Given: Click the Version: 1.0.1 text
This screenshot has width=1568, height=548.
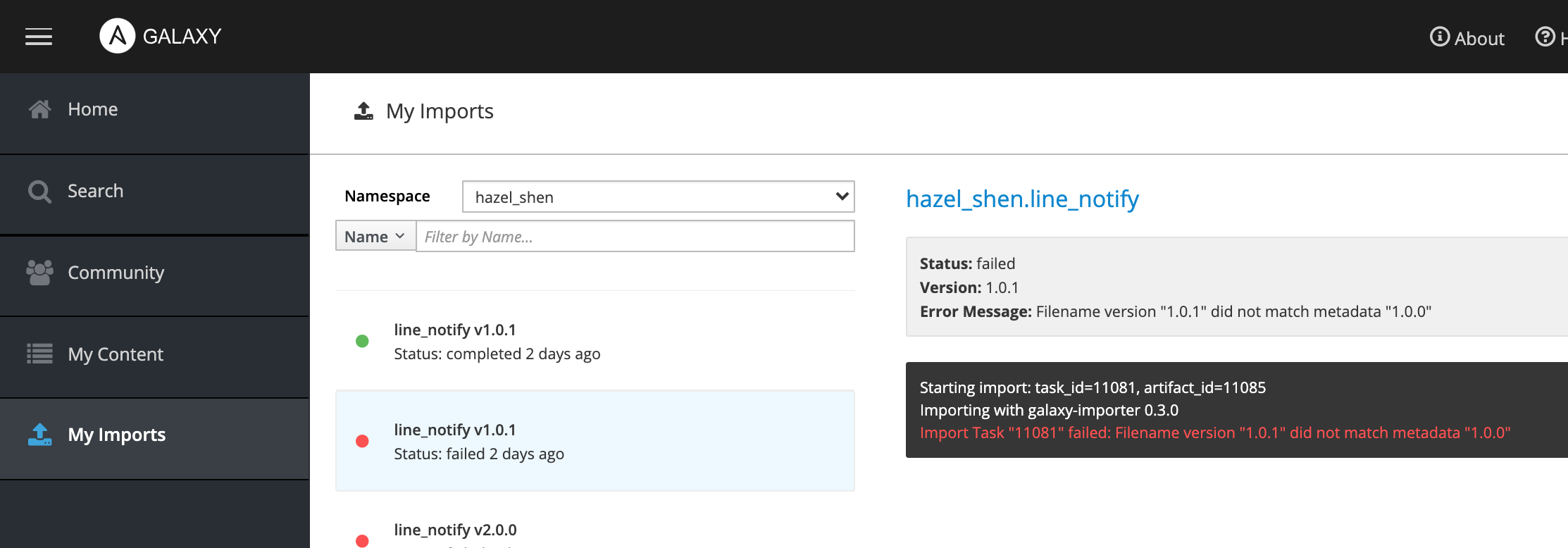Looking at the screenshot, I should [969, 287].
